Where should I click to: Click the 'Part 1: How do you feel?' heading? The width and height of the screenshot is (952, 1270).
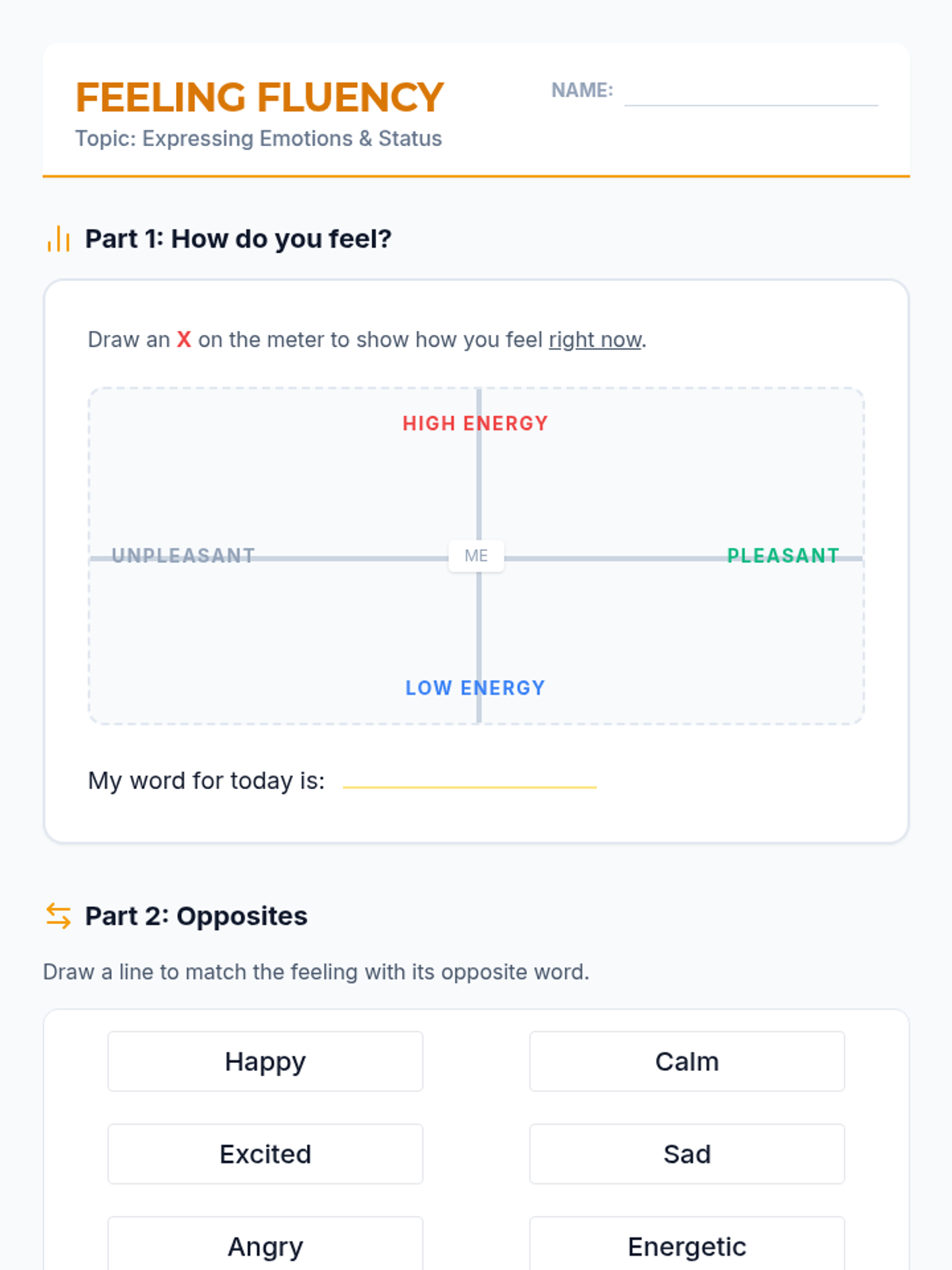click(238, 239)
